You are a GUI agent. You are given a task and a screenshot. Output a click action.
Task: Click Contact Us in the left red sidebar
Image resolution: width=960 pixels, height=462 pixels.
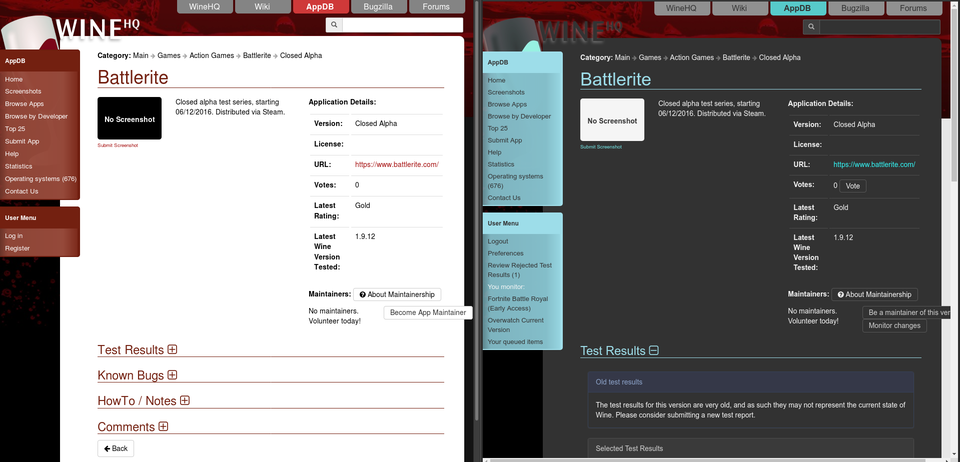(21, 191)
